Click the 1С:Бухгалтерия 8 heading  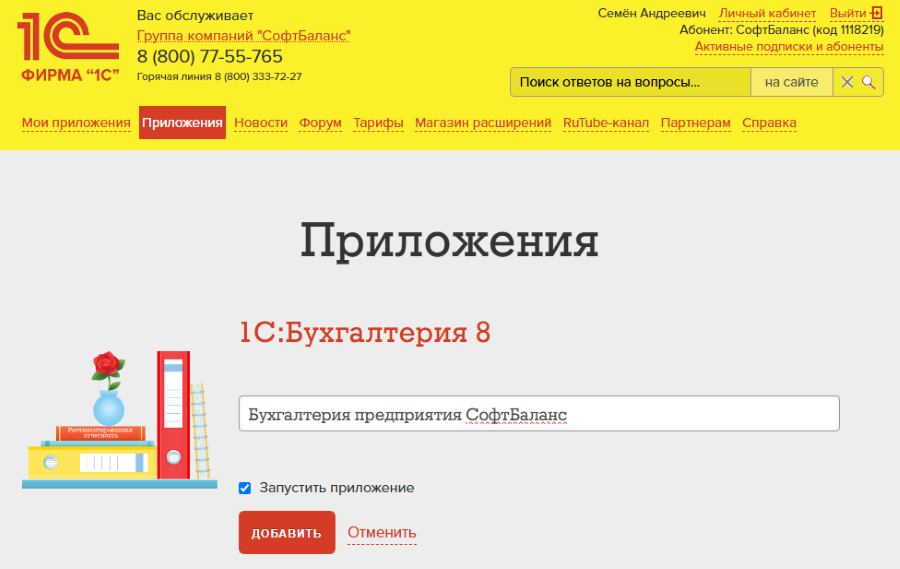coord(365,332)
